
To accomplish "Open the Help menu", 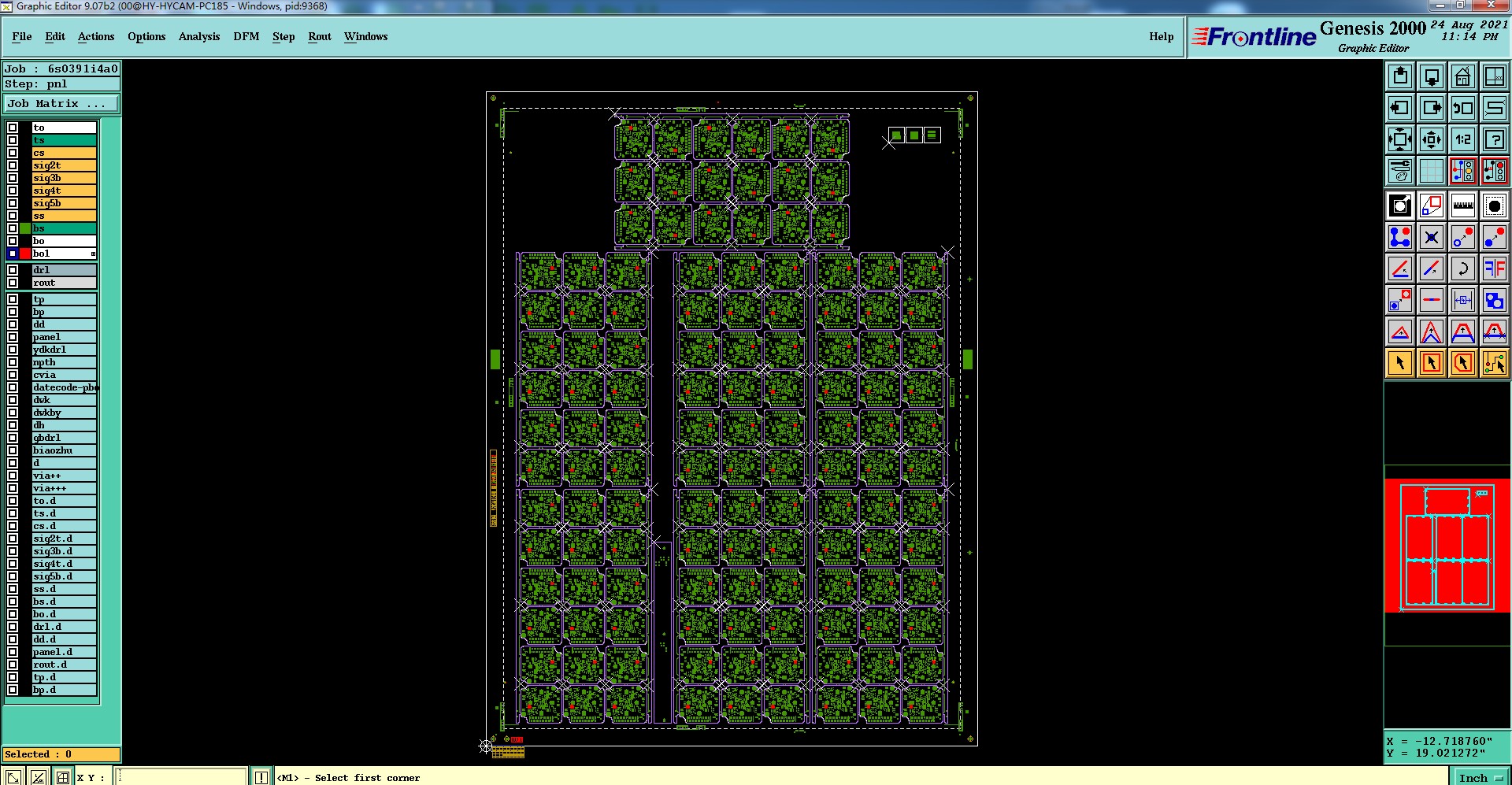I will point(1162,36).
